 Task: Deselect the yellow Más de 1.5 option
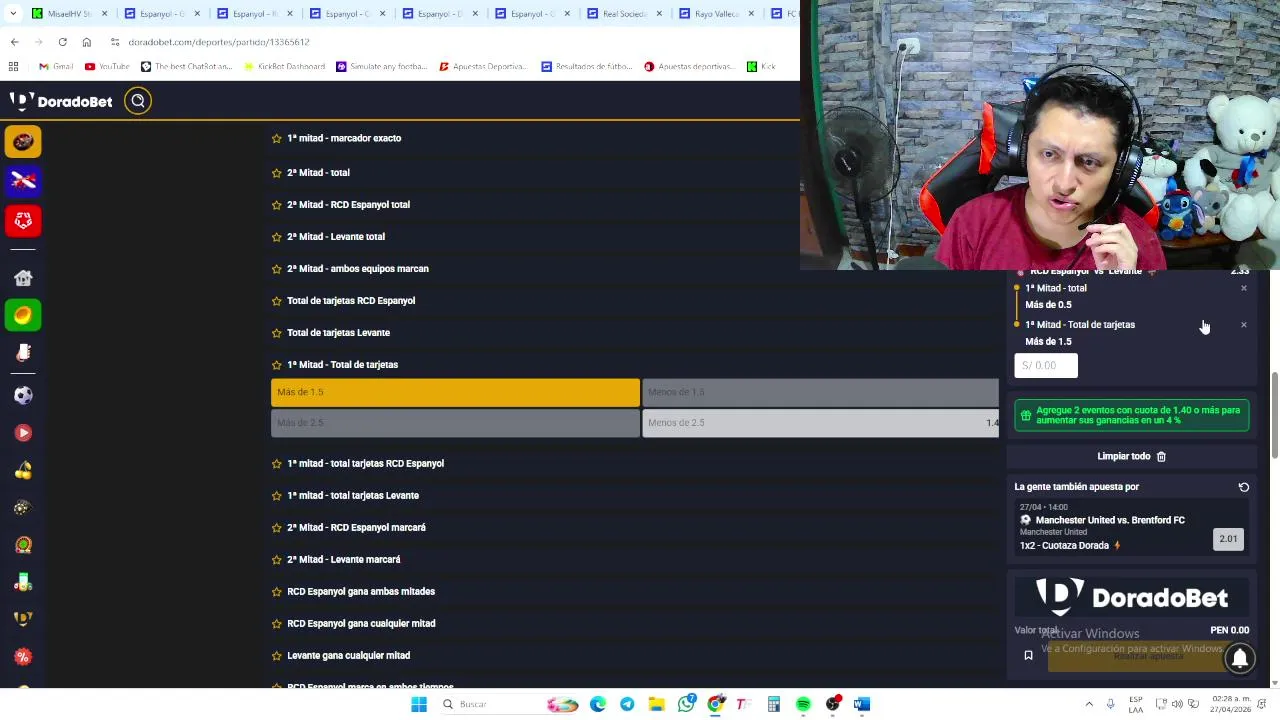[x=455, y=392]
